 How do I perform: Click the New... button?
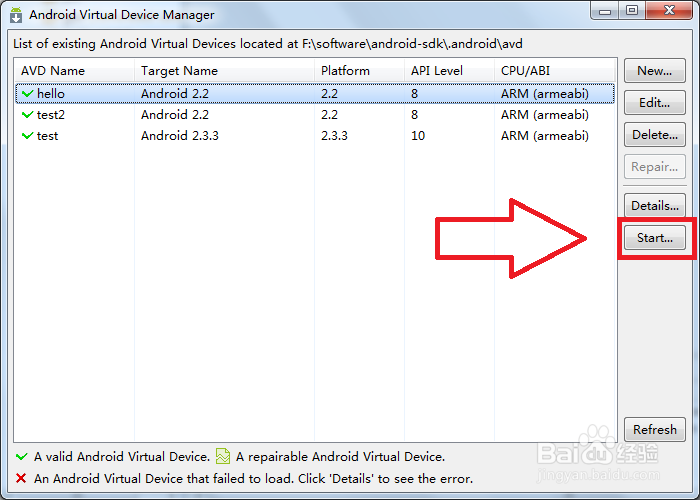[x=654, y=71]
